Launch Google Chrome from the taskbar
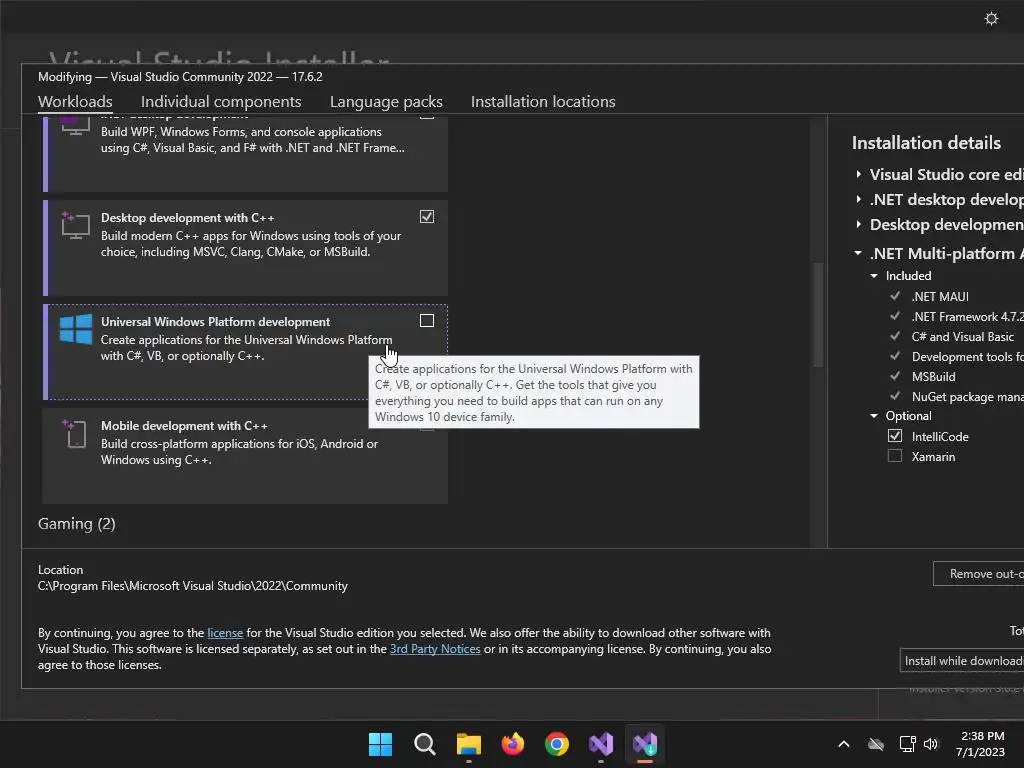 pos(556,744)
